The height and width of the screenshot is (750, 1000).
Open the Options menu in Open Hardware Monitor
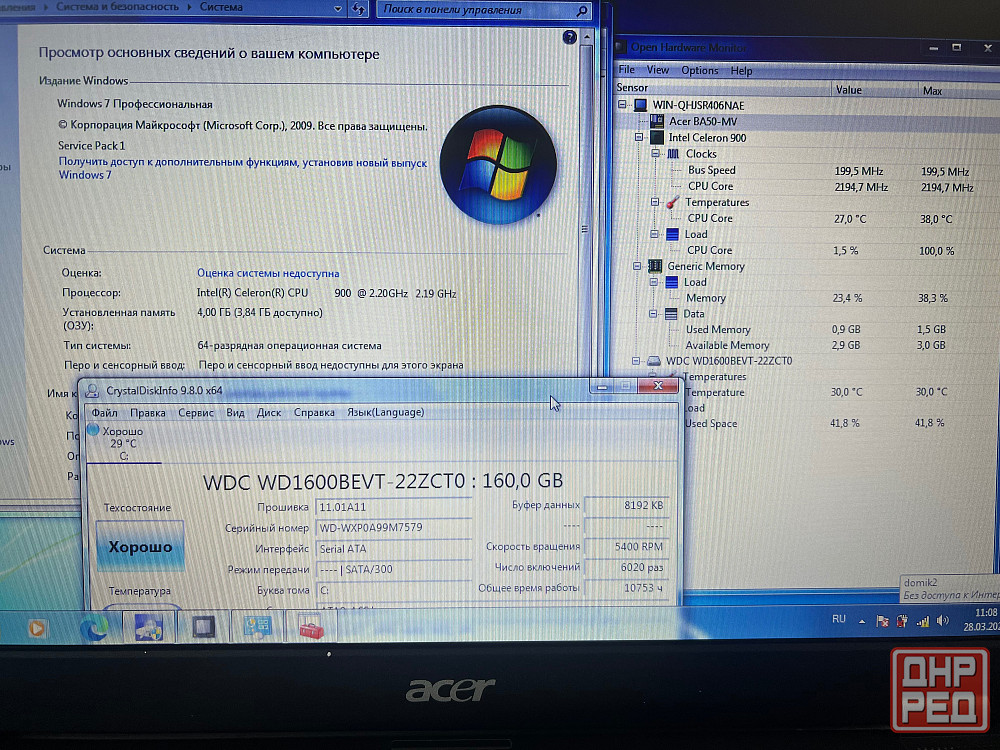(x=699, y=70)
